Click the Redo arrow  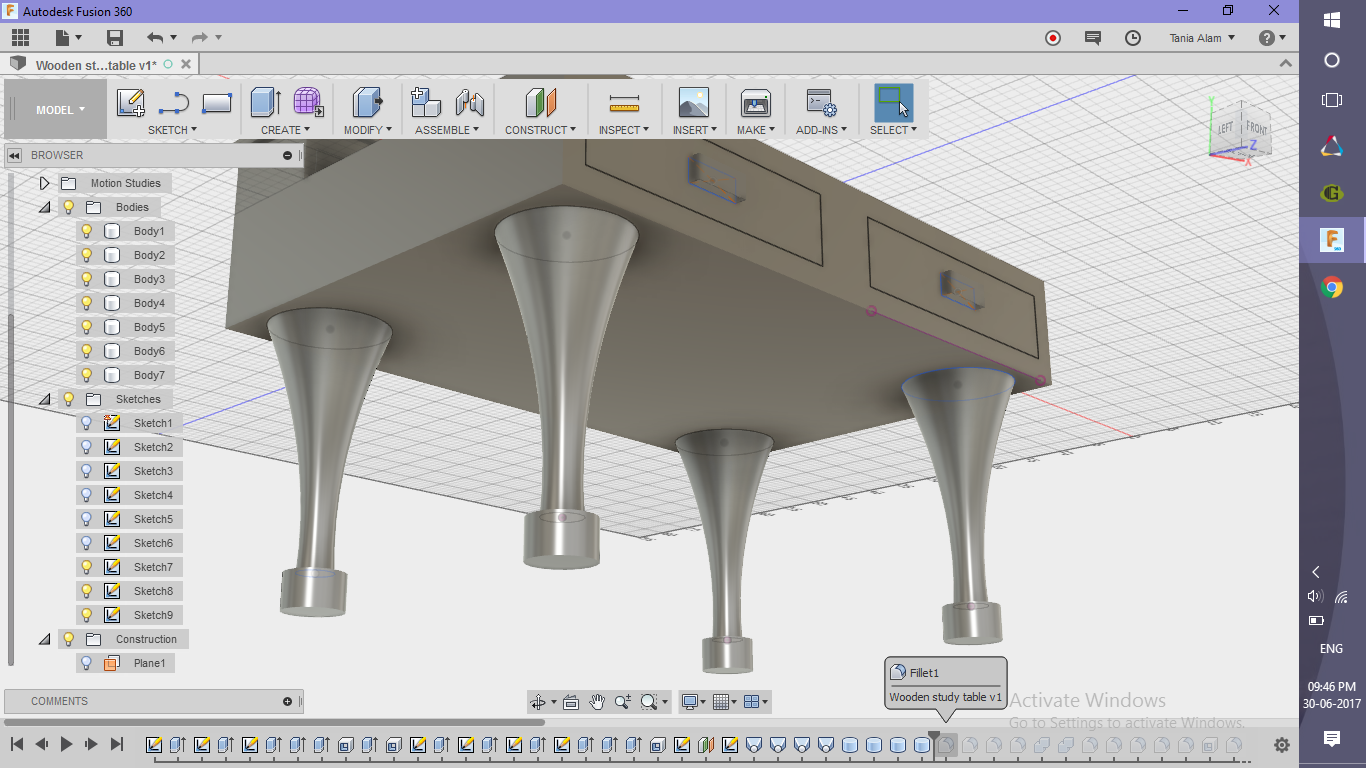pos(199,38)
